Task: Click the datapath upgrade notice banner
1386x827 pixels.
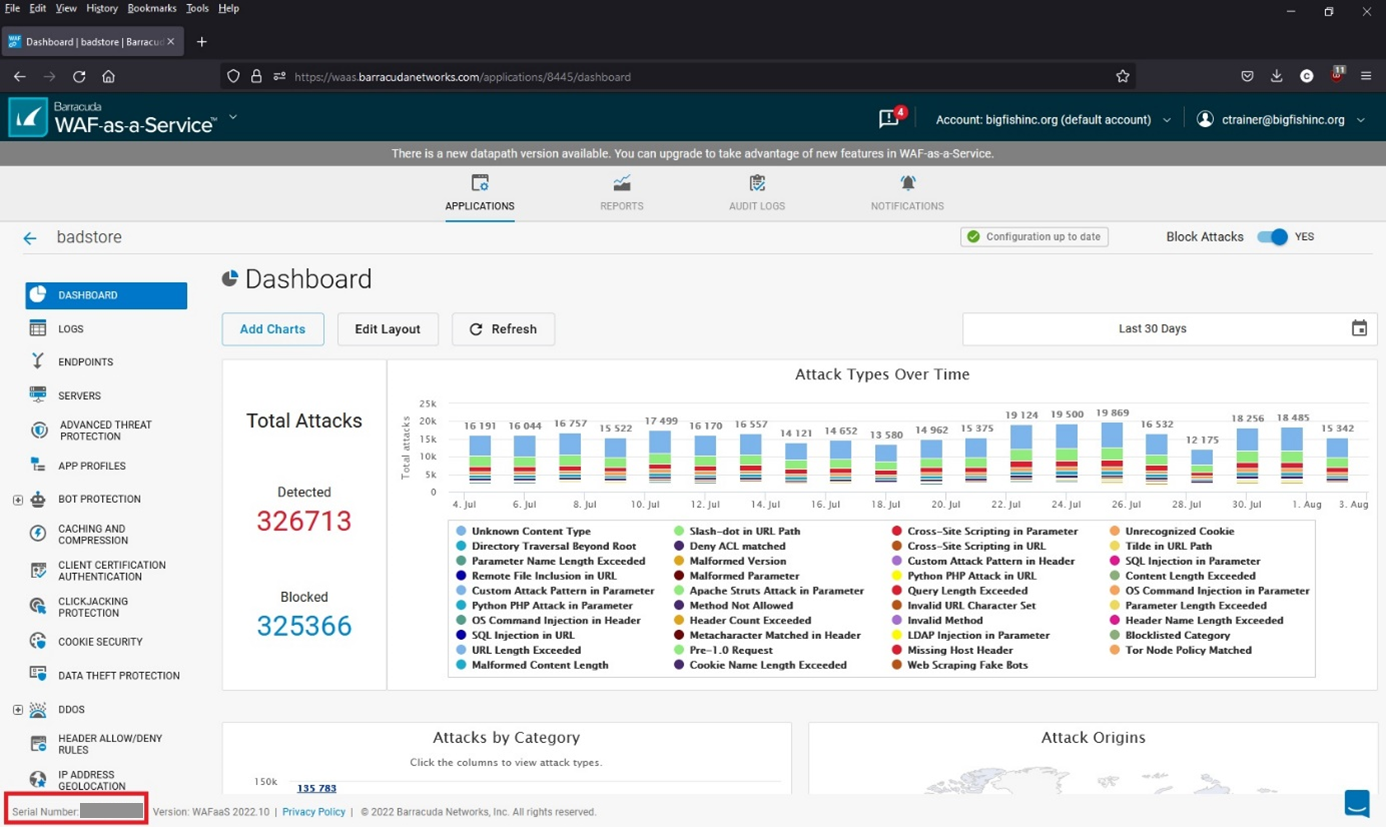Action: [x=693, y=154]
